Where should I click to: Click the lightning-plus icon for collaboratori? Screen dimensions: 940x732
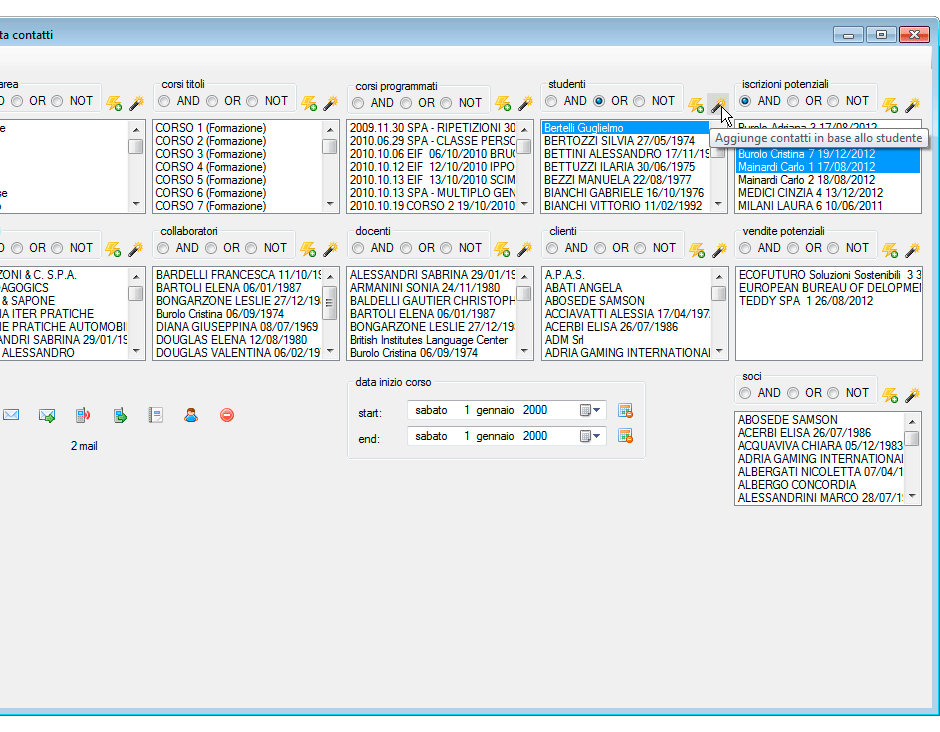point(308,249)
